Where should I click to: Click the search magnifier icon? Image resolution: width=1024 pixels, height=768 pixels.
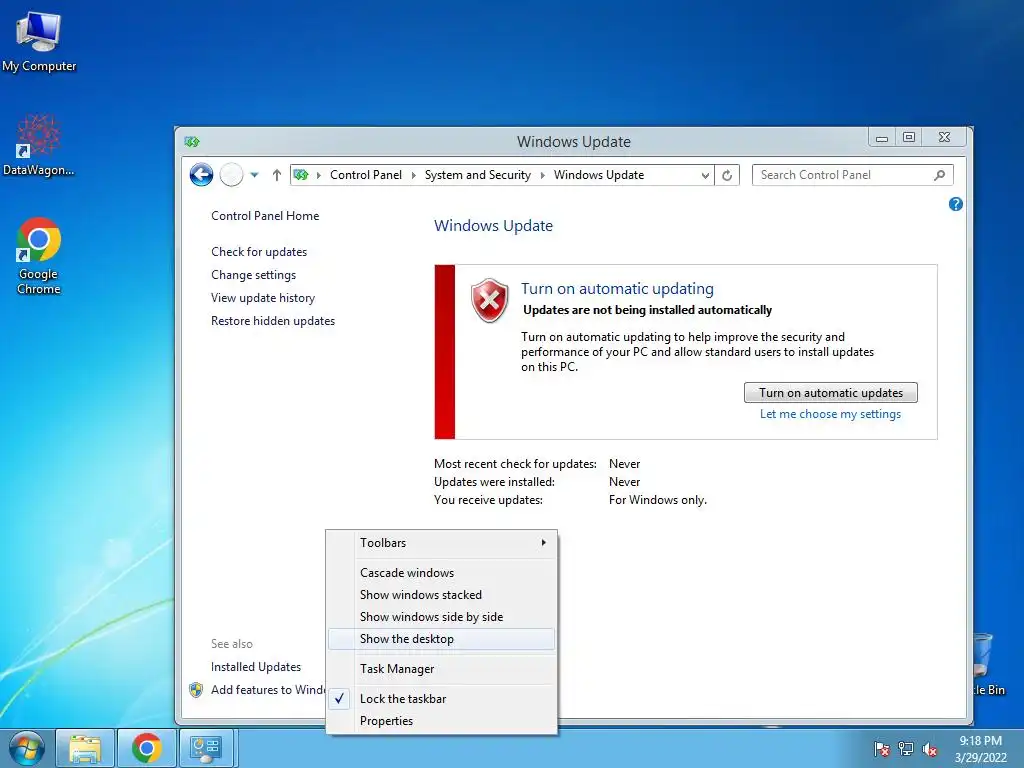coord(940,175)
